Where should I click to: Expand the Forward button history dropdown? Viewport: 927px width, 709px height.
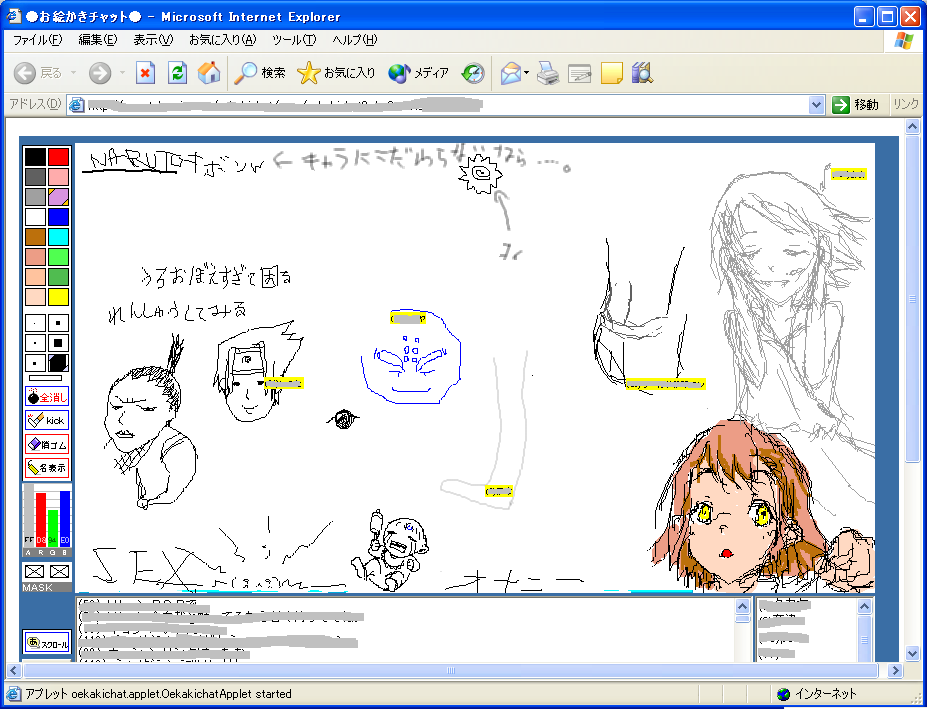tap(122, 73)
